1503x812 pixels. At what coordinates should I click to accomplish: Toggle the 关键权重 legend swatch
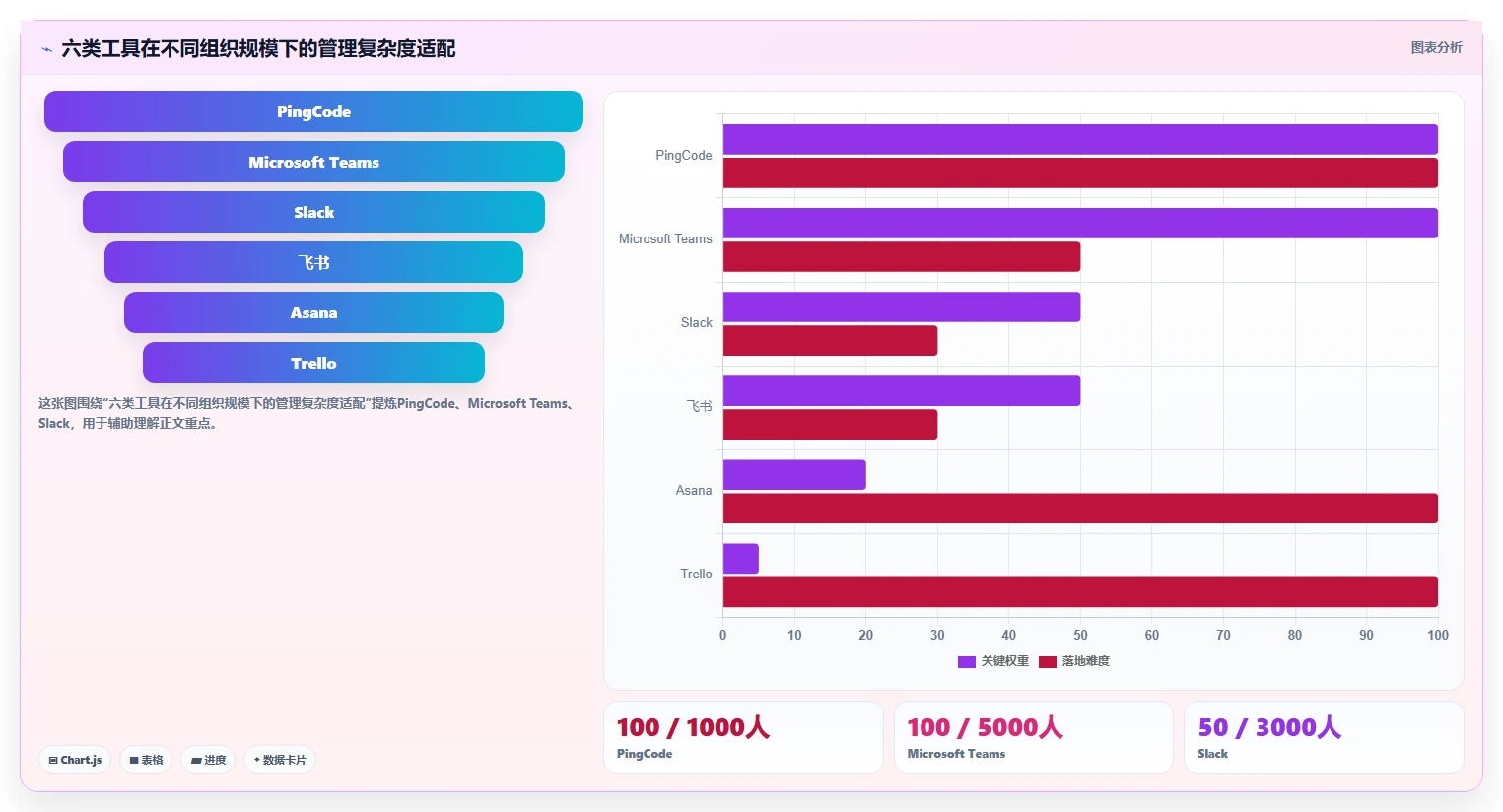point(967,662)
